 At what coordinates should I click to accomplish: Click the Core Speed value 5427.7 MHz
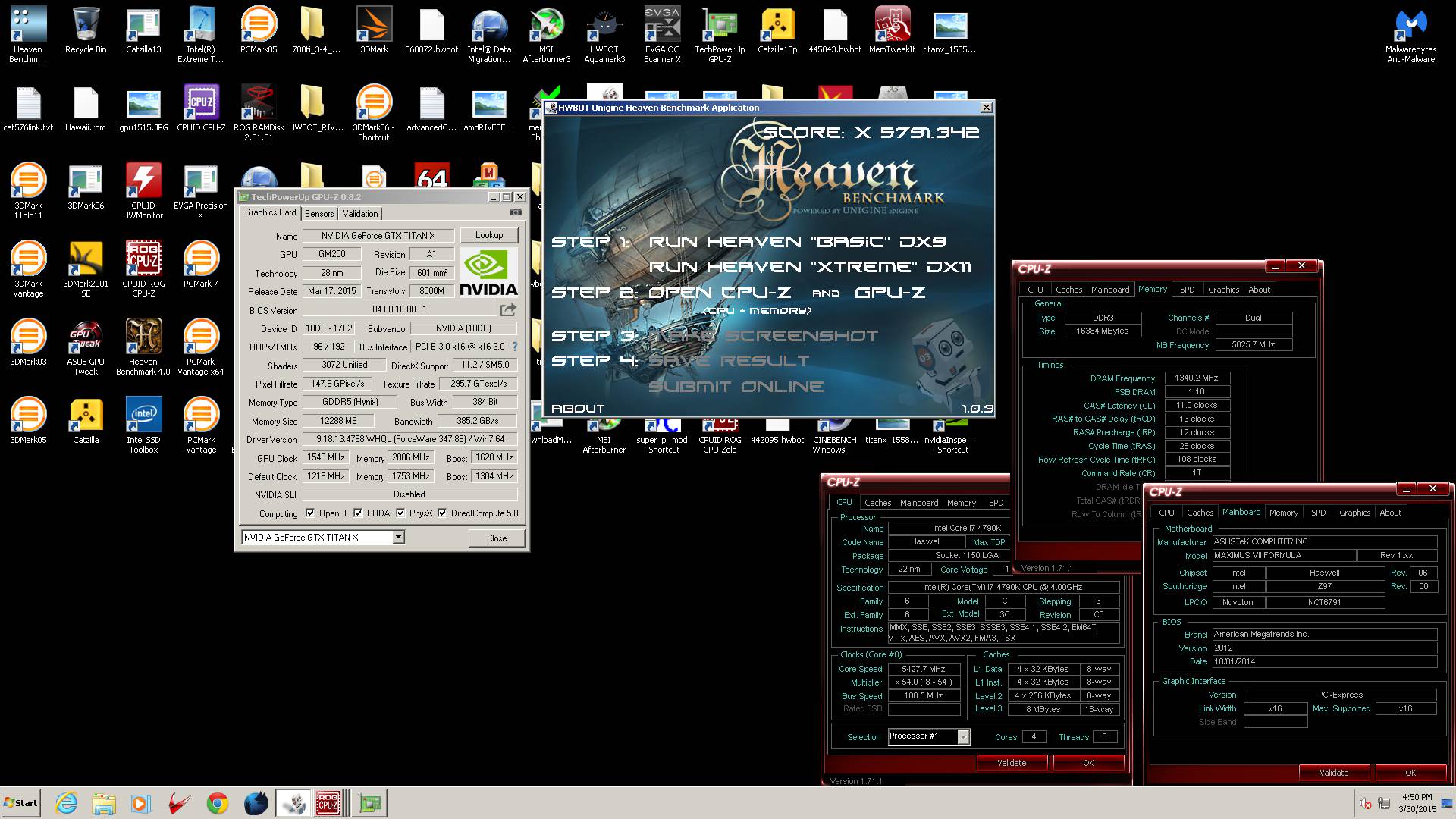[923, 669]
